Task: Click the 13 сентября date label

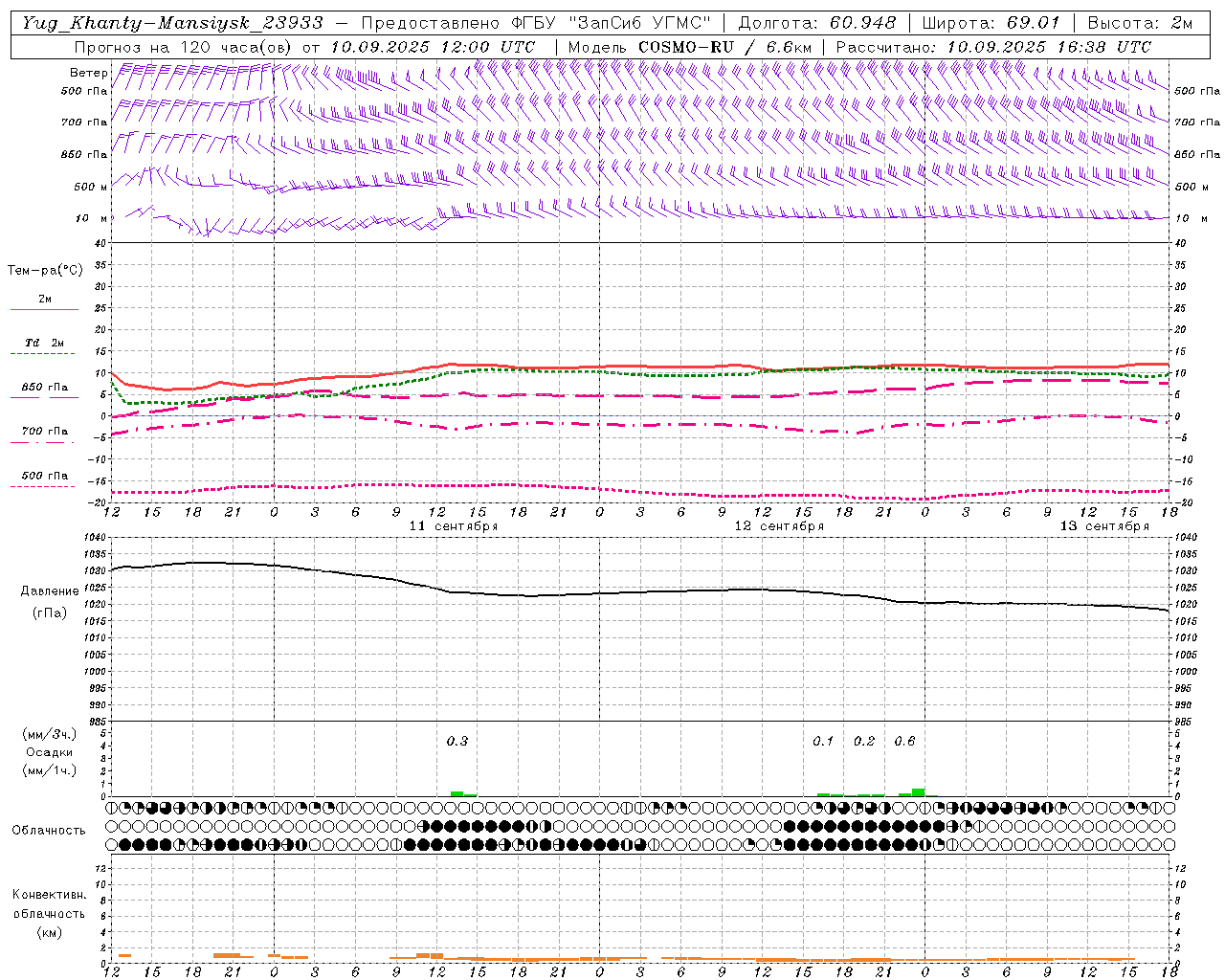Action: pos(1104,526)
